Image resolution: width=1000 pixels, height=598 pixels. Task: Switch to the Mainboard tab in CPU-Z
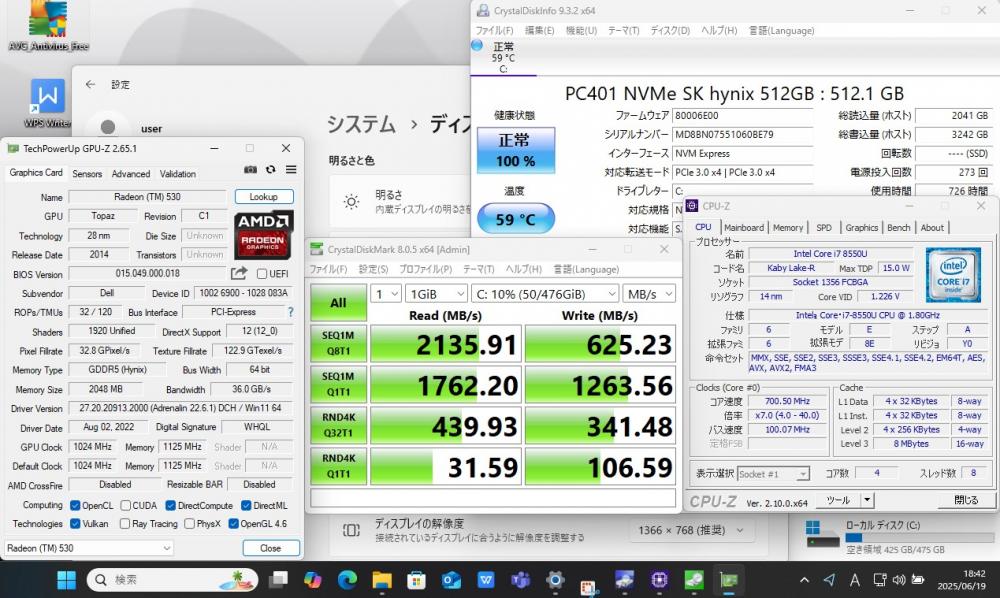744,228
